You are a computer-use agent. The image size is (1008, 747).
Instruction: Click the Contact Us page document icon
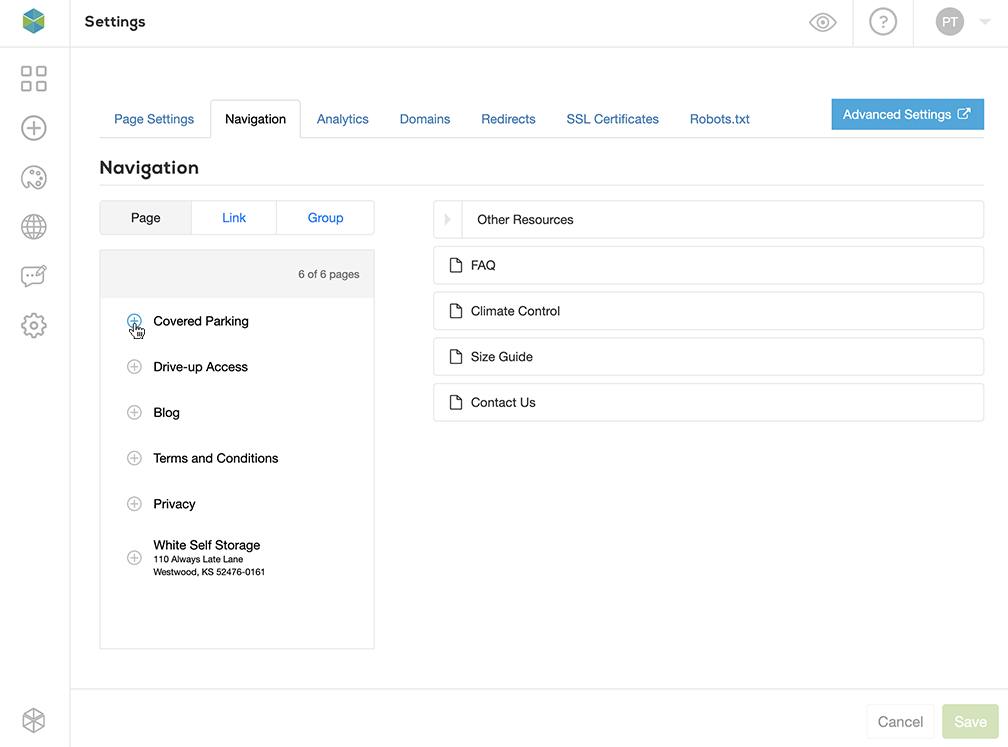pyautogui.click(x=456, y=402)
